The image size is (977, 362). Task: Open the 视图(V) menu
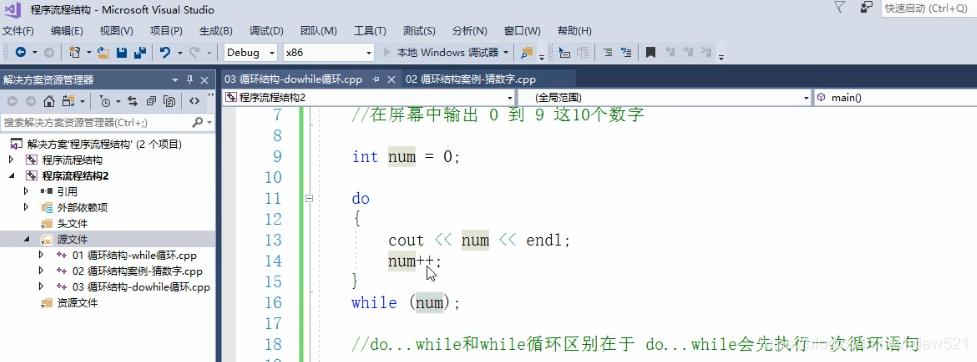point(117,31)
